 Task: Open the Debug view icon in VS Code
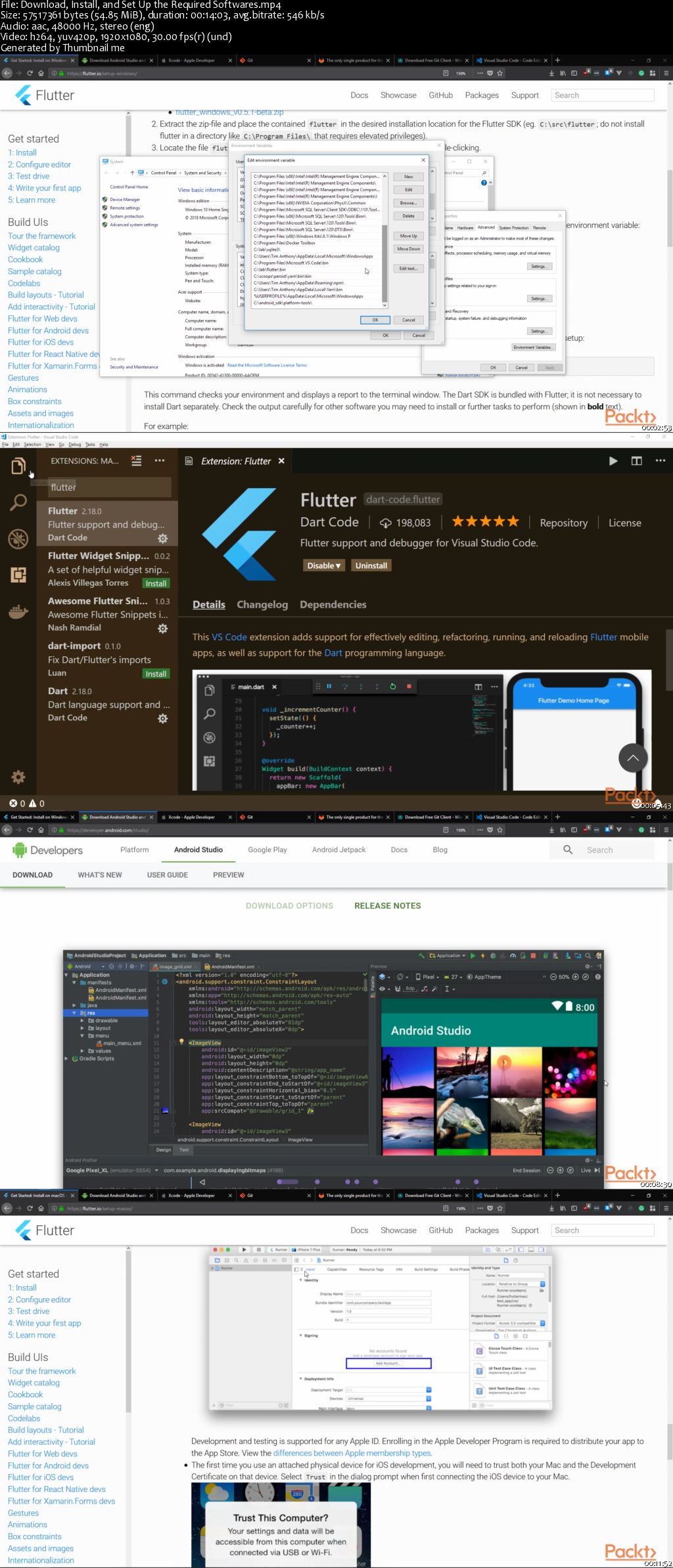click(18, 539)
